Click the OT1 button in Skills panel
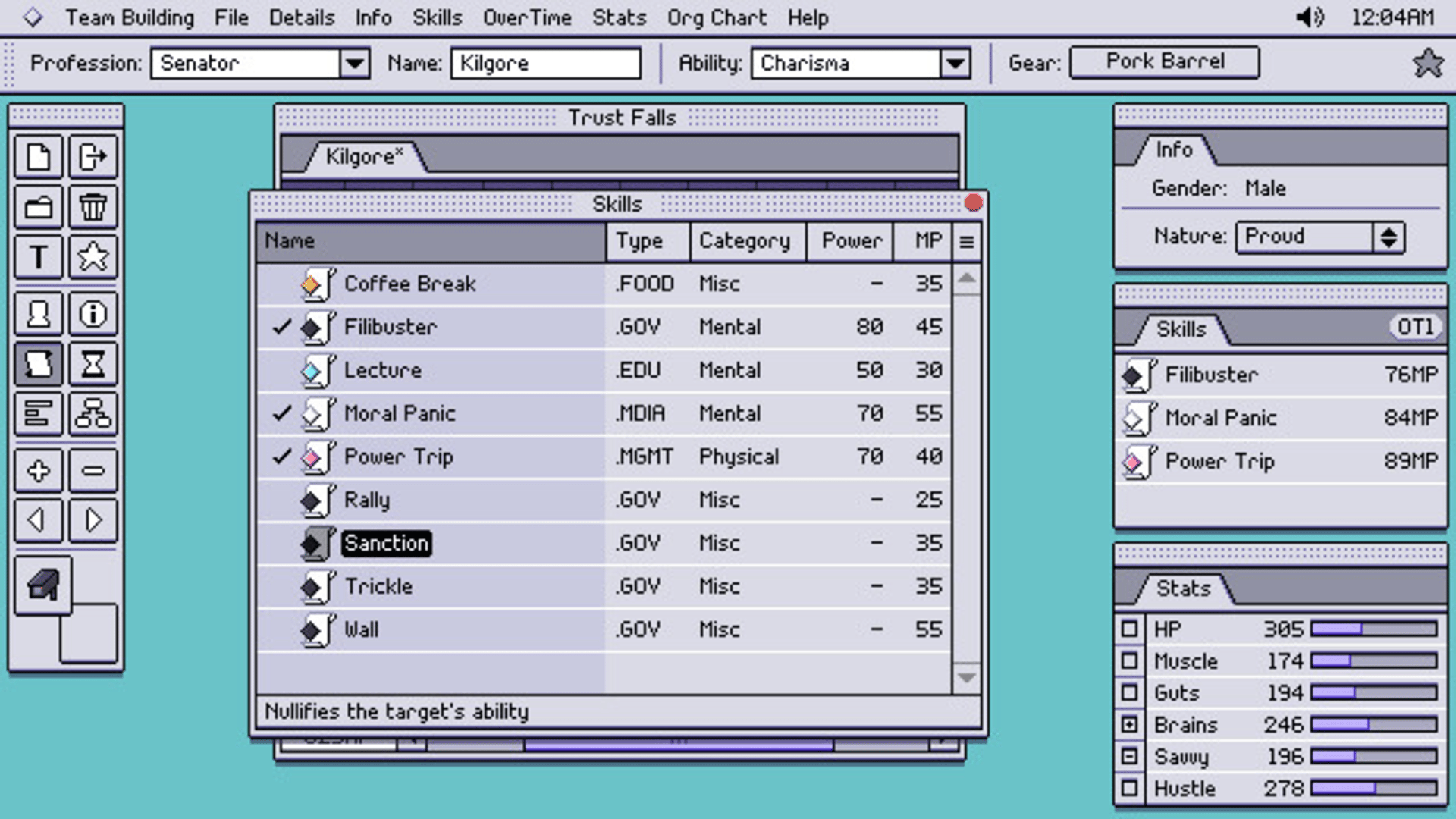The image size is (1456, 819). (1415, 328)
